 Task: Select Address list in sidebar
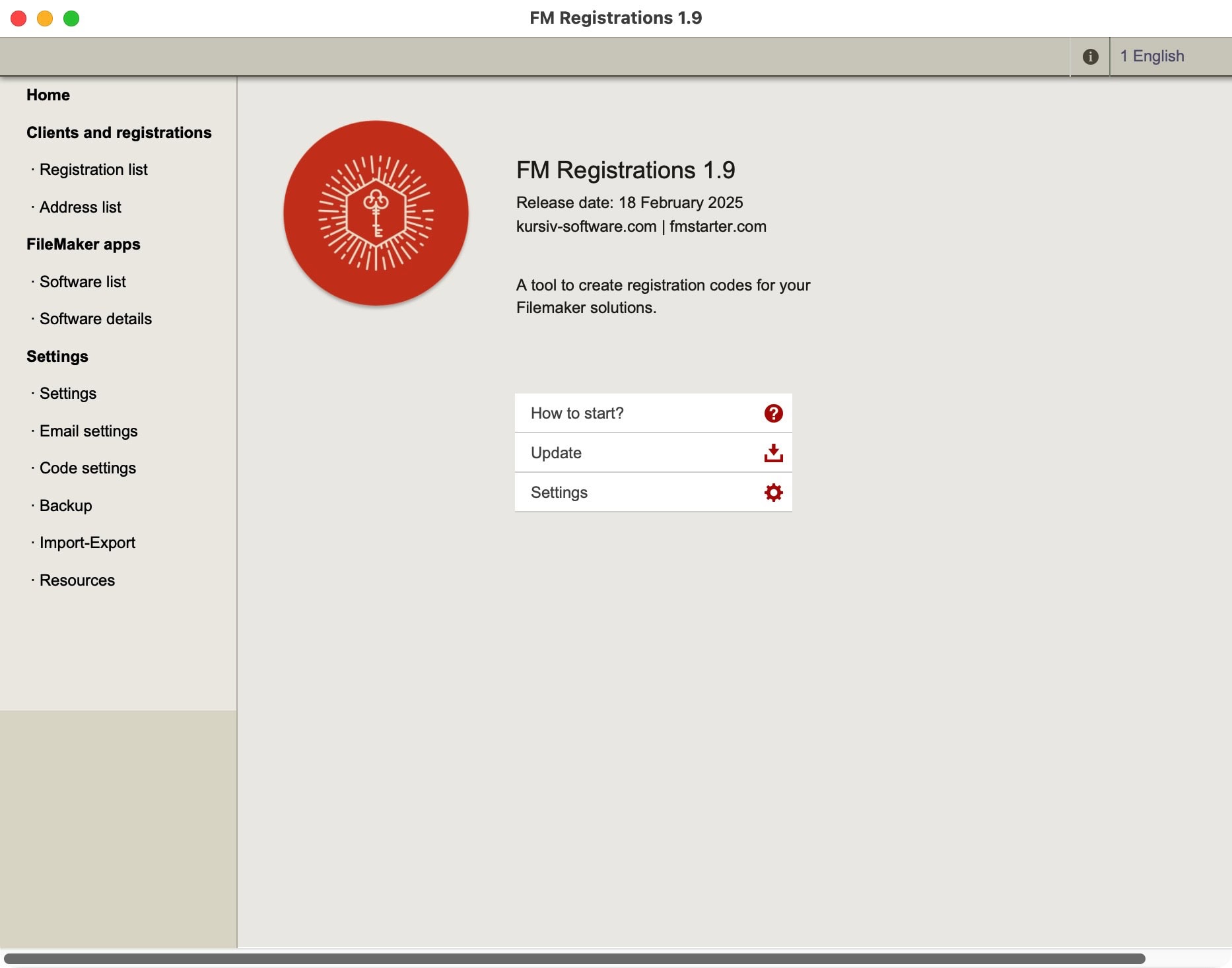tap(80, 207)
